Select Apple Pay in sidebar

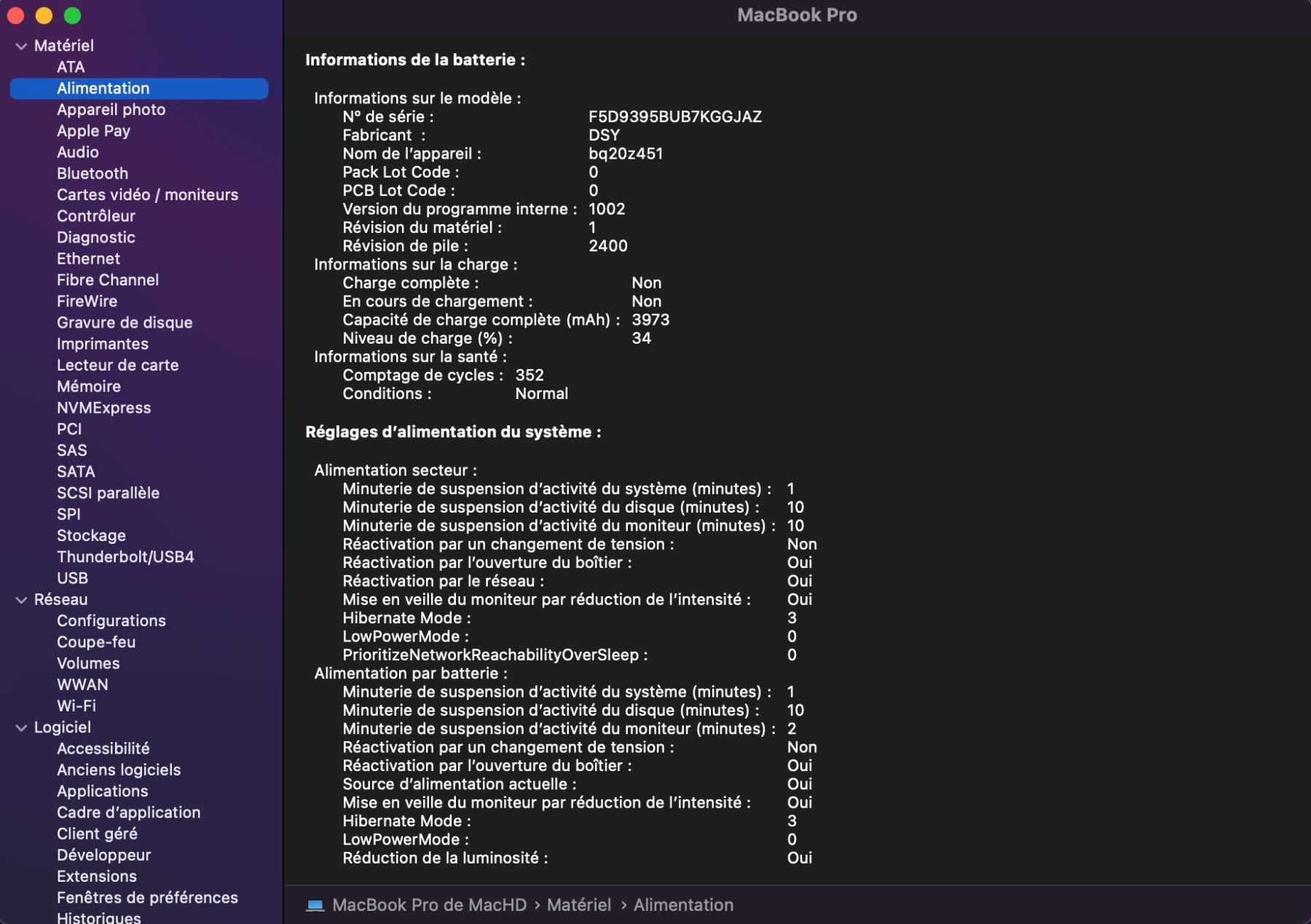tap(93, 131)
